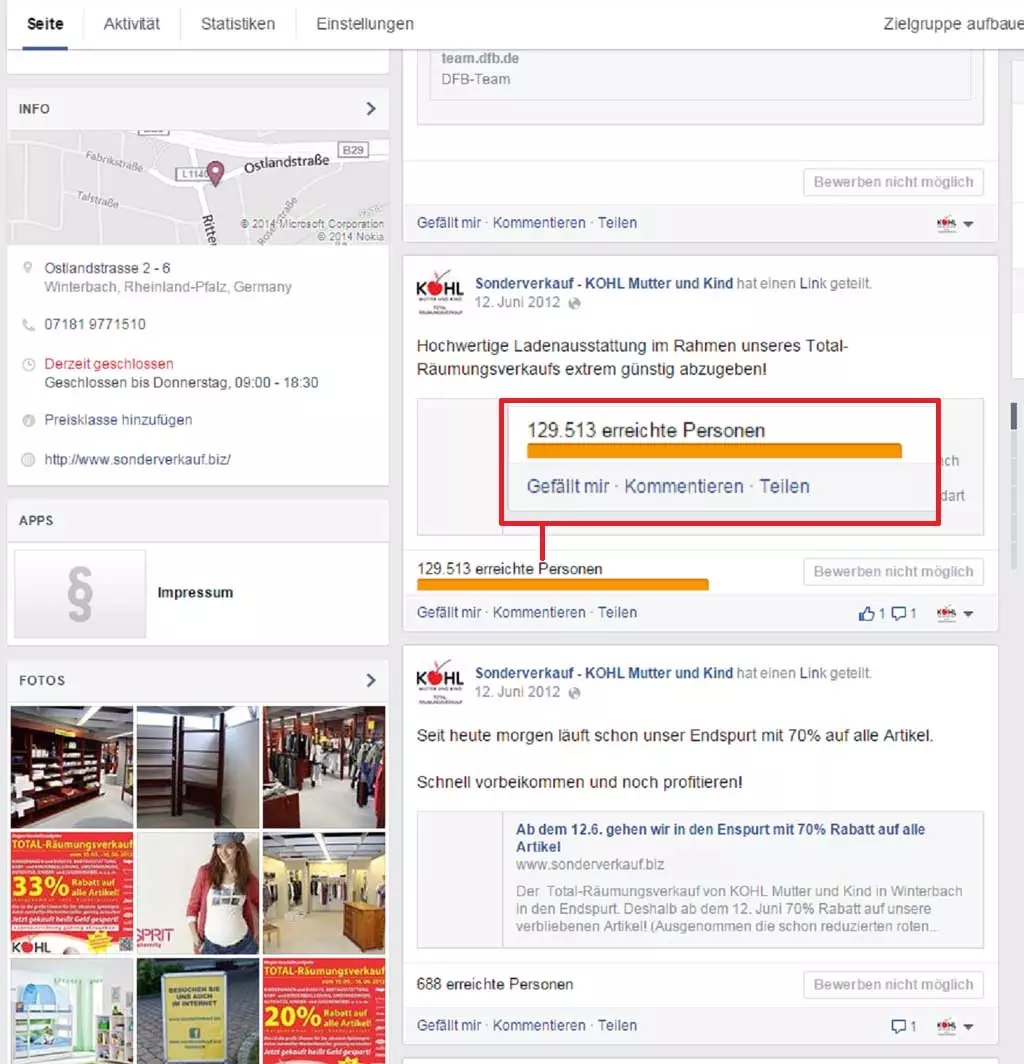Click the 12. Juni 2012 timestamp on the Endspurt post
The image size is (1024, 1064).
tap(517, 692)
